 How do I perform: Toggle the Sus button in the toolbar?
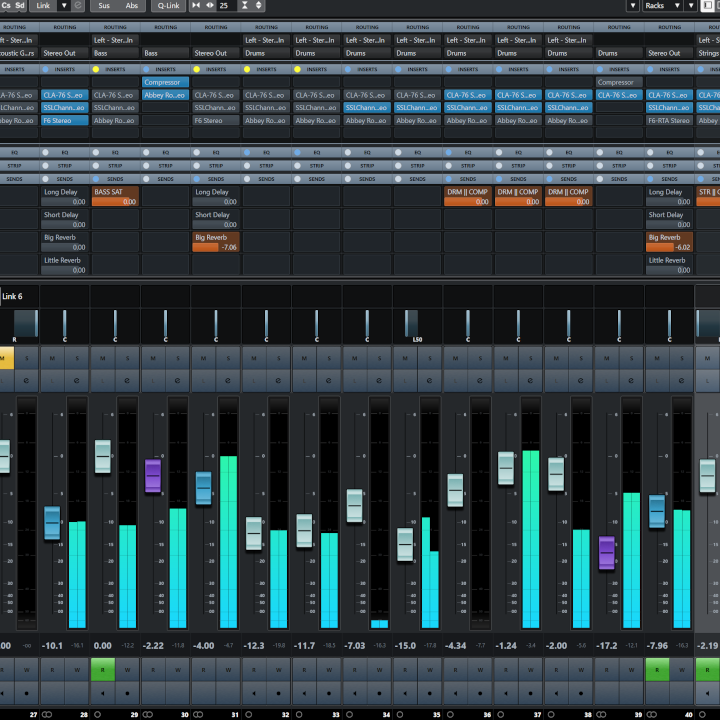pos(104,5)
